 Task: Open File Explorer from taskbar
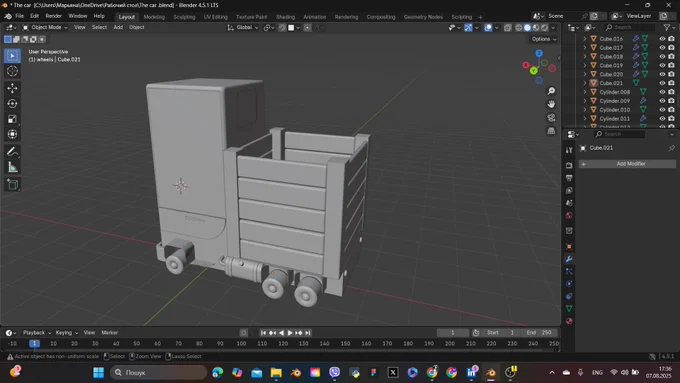tap(276, 373)
